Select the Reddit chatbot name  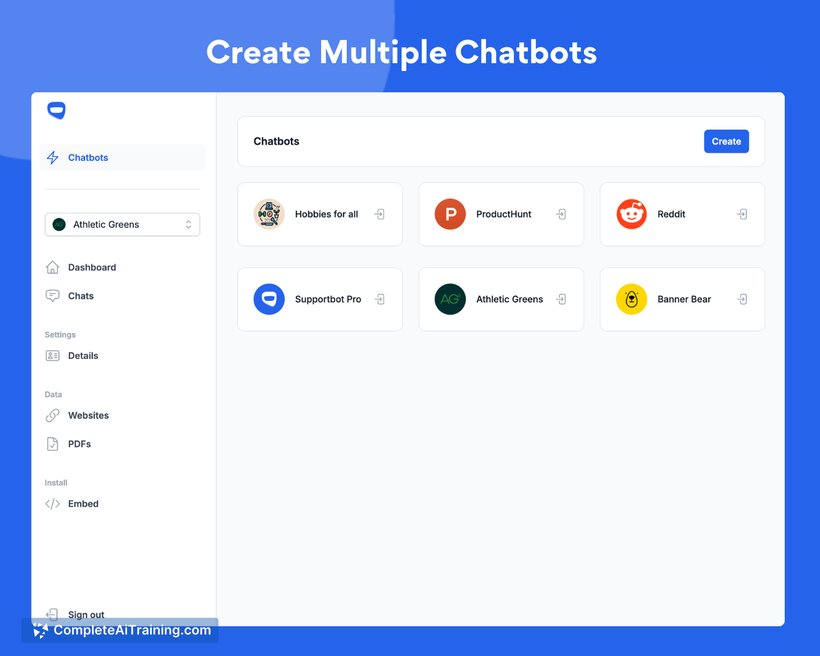(x=671, y=214)
